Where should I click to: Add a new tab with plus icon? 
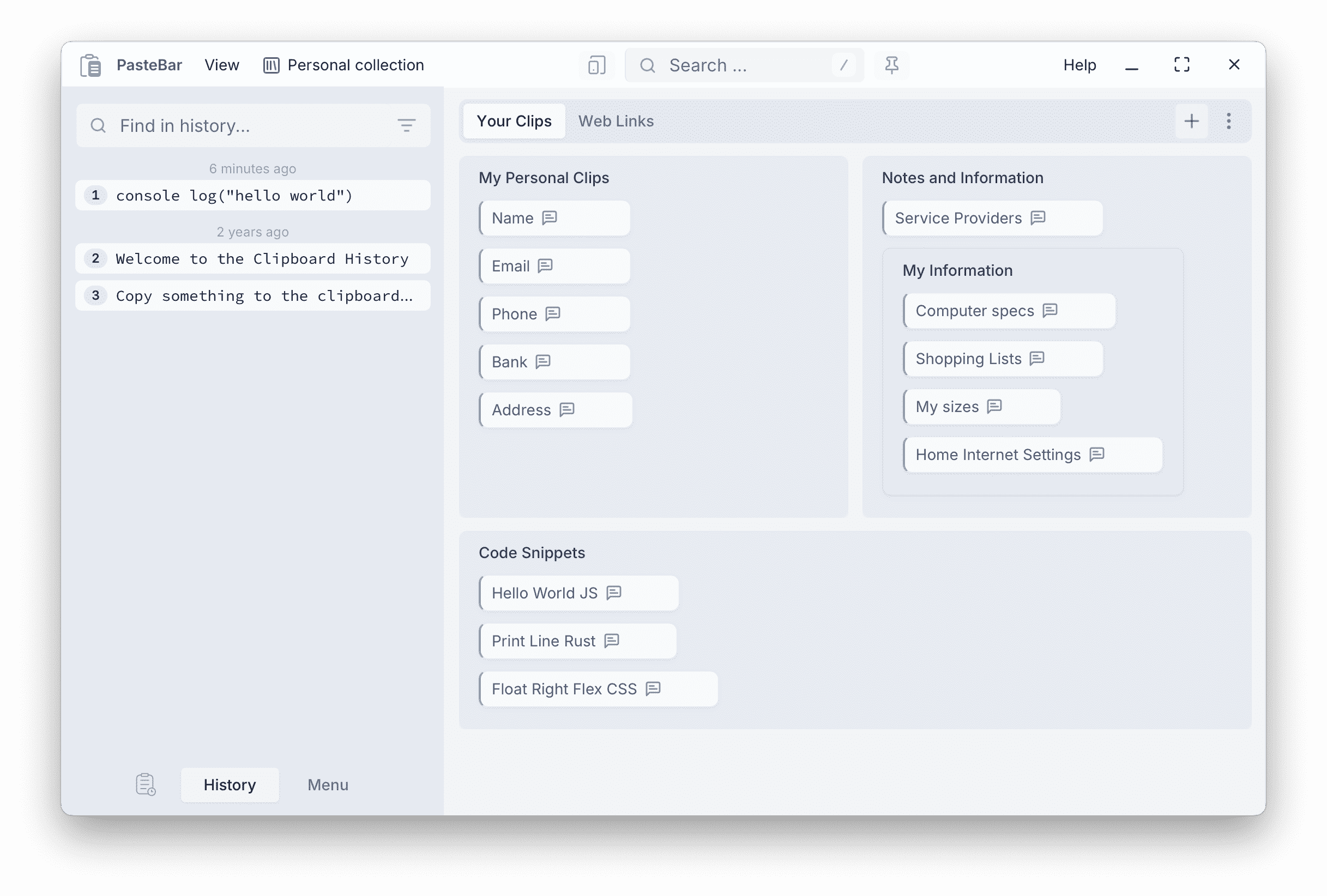[1191, 121]
